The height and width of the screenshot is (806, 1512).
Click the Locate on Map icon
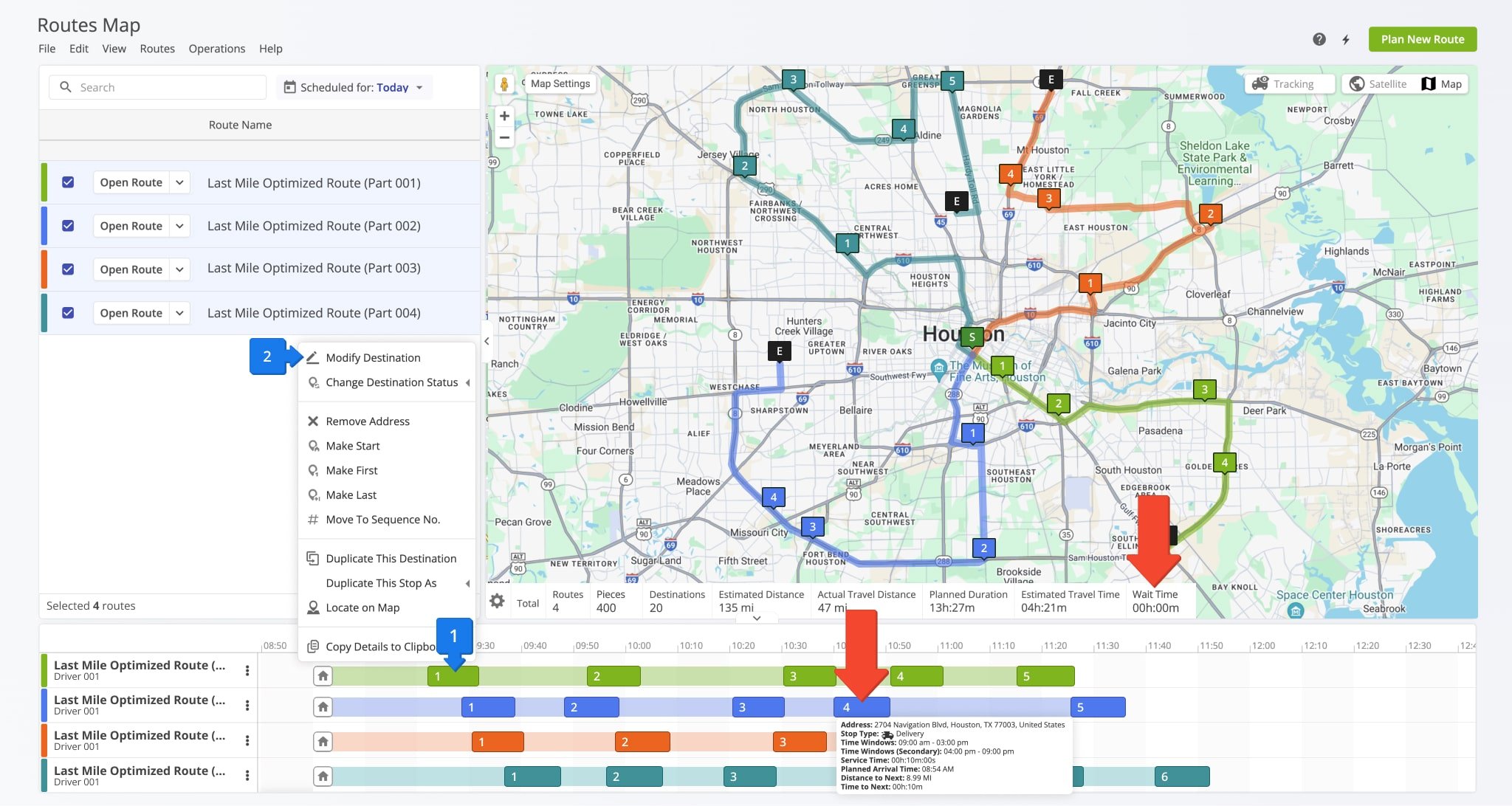click(x=313, y=607)
